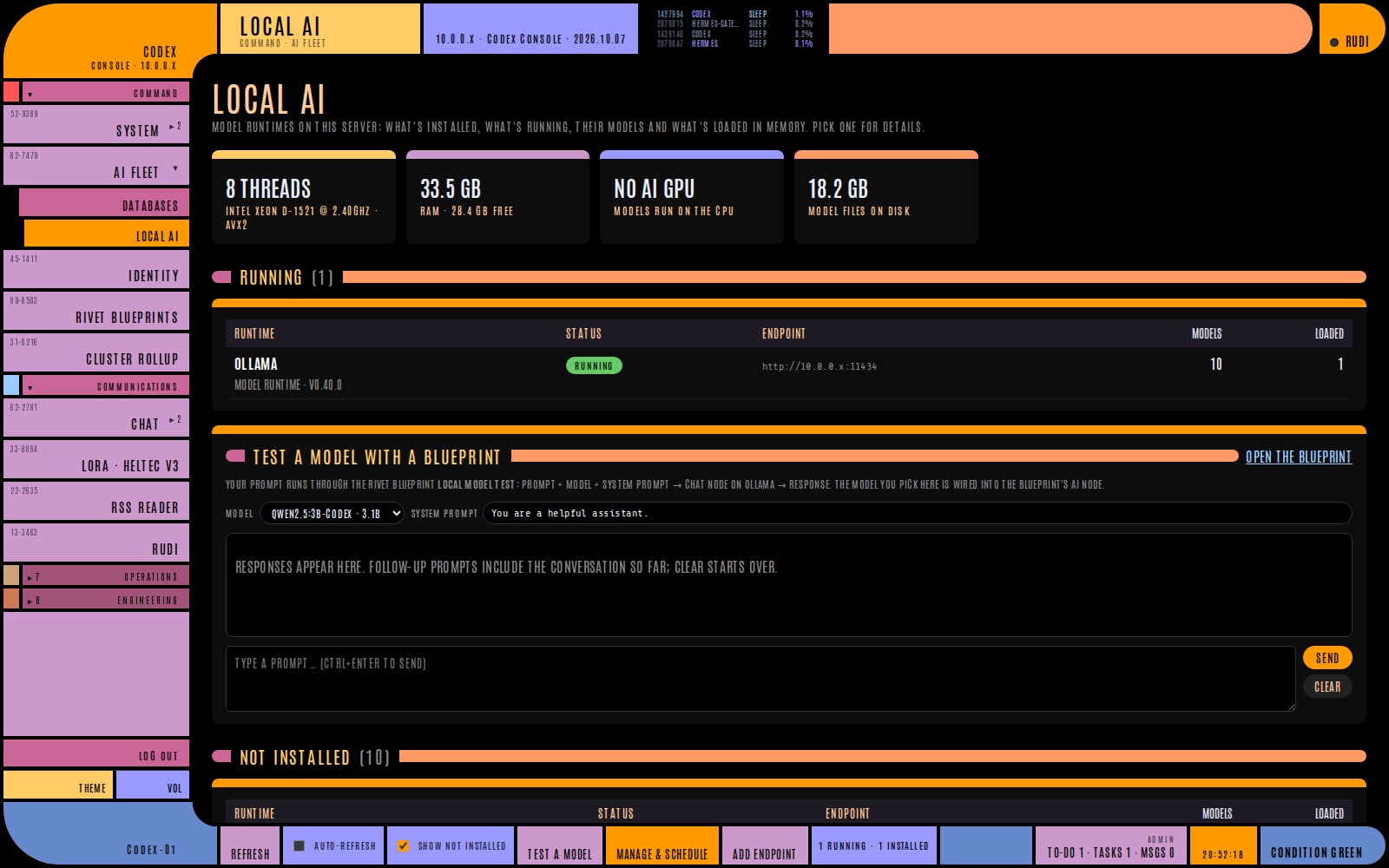Click the Not Installed section pill marker
The width and height of the screenshot is (1389, 868).
pyautogui.click(x=221, y=756)
